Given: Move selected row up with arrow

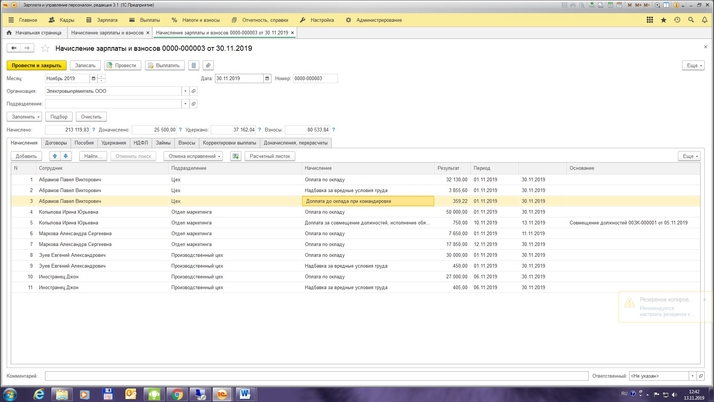Looking at the screenshot, I should pyautogui.click(x=55, y=156).
